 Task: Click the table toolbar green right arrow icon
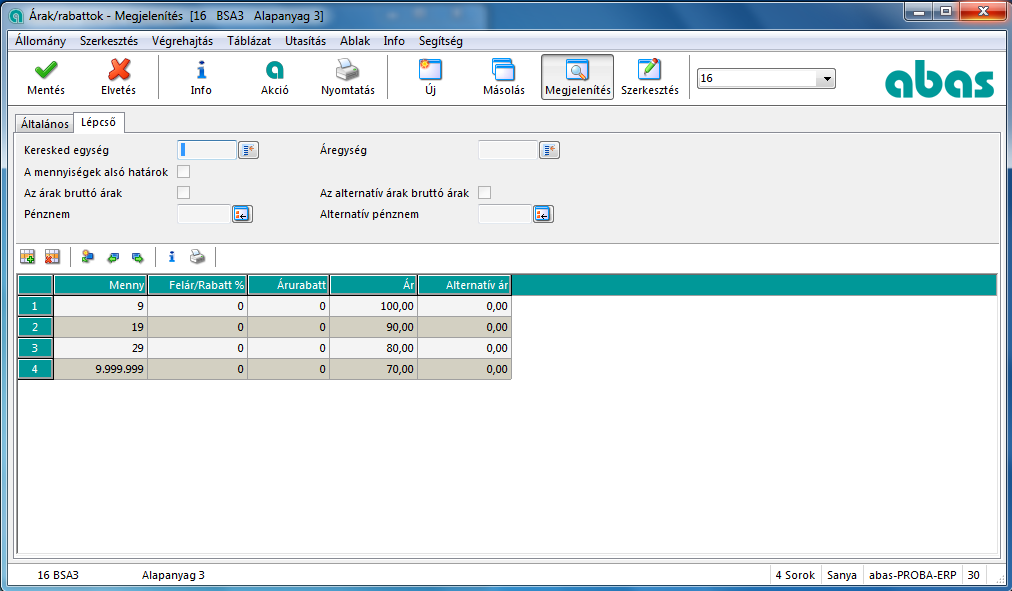(x=137, y=257)
